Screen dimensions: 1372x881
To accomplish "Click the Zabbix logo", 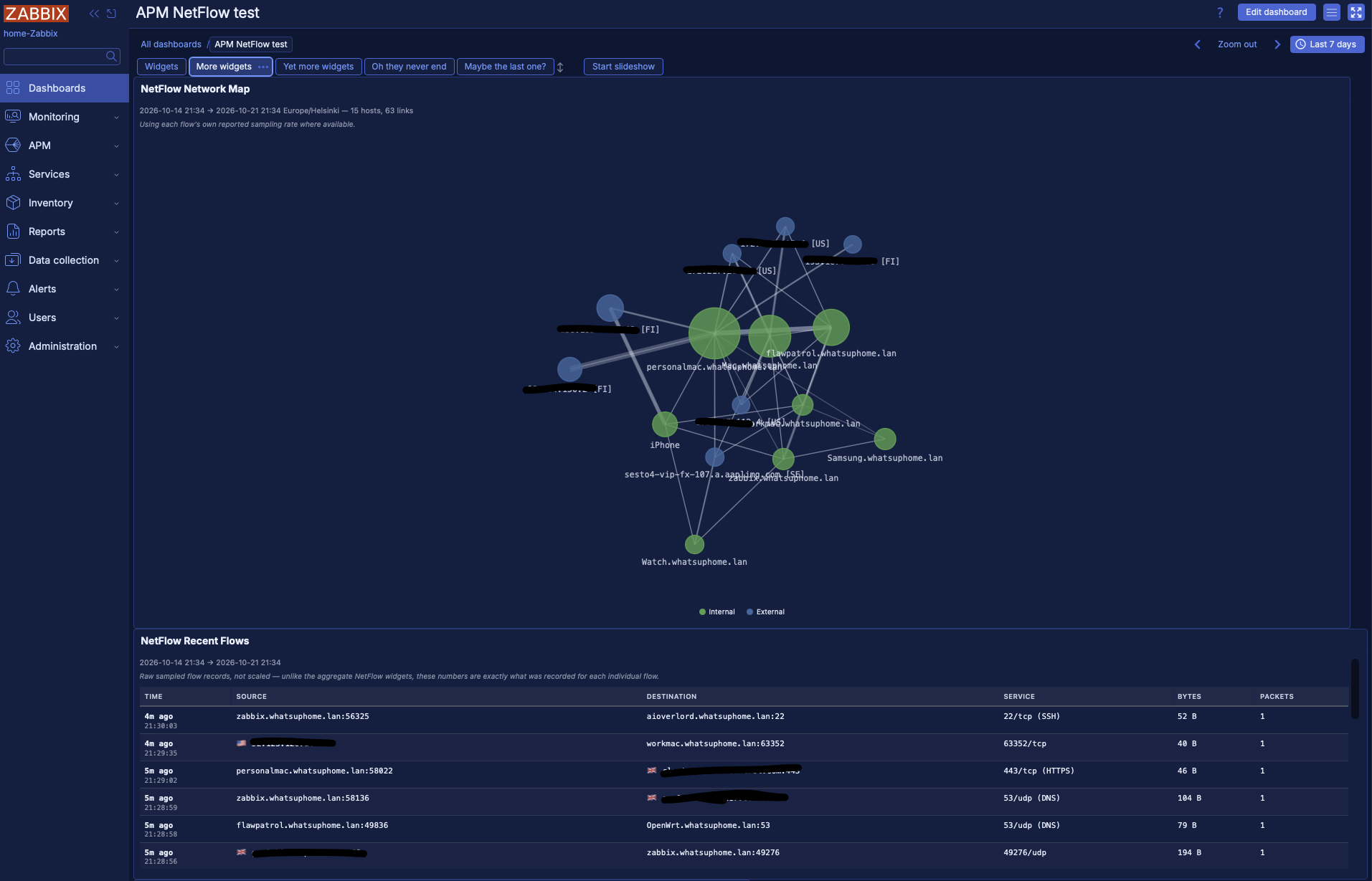I will [x=36, y=14].
